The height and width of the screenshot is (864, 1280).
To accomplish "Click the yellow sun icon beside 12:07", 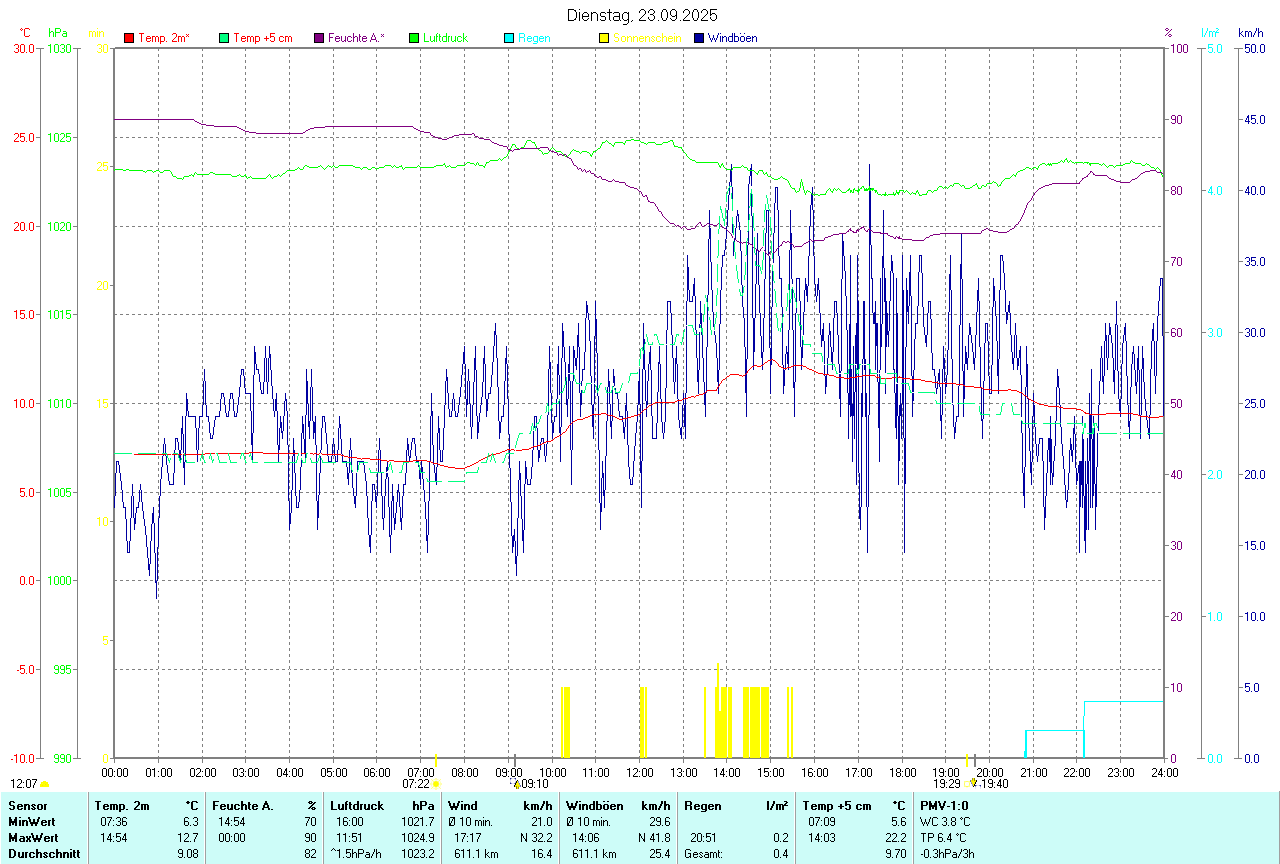I will 44,785.
